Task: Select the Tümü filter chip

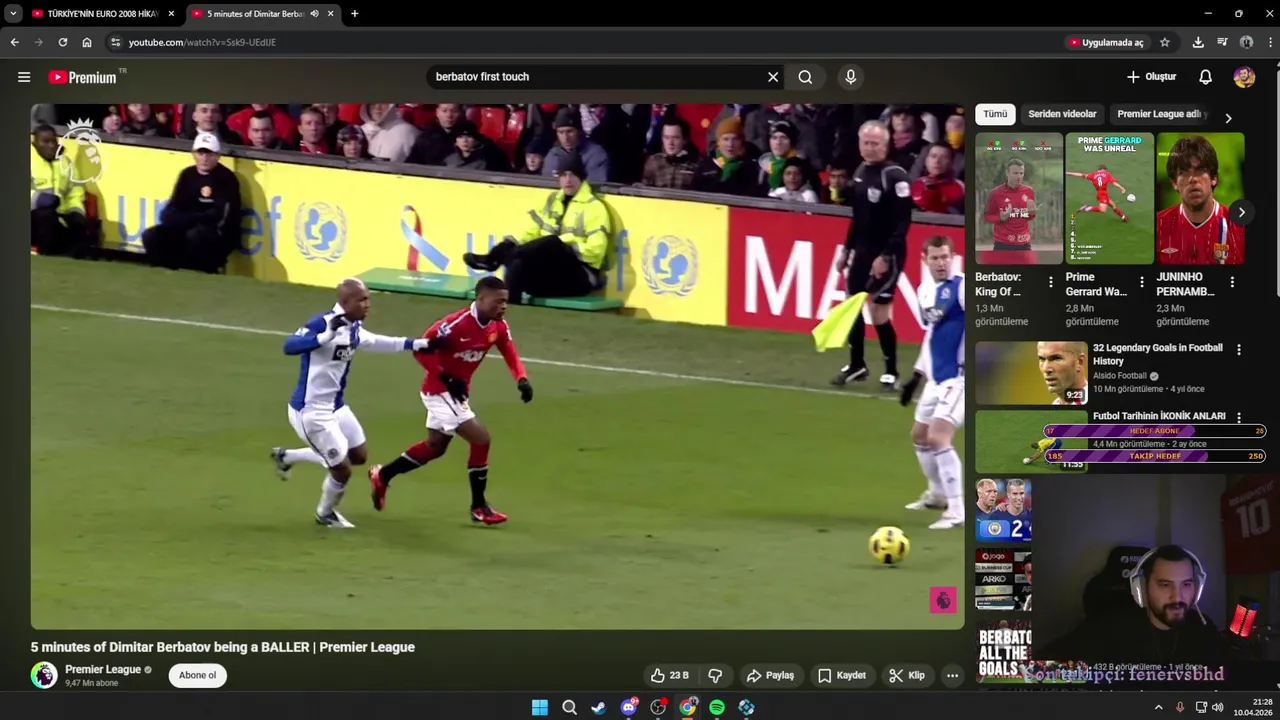Action: pyautogui.click(x=995, y=114)
